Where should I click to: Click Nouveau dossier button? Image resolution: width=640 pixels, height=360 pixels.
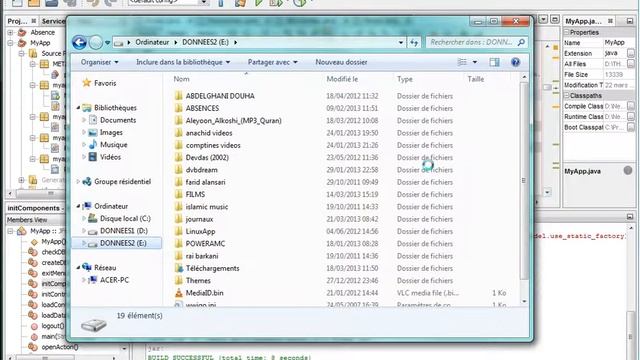tap(341, 62)
